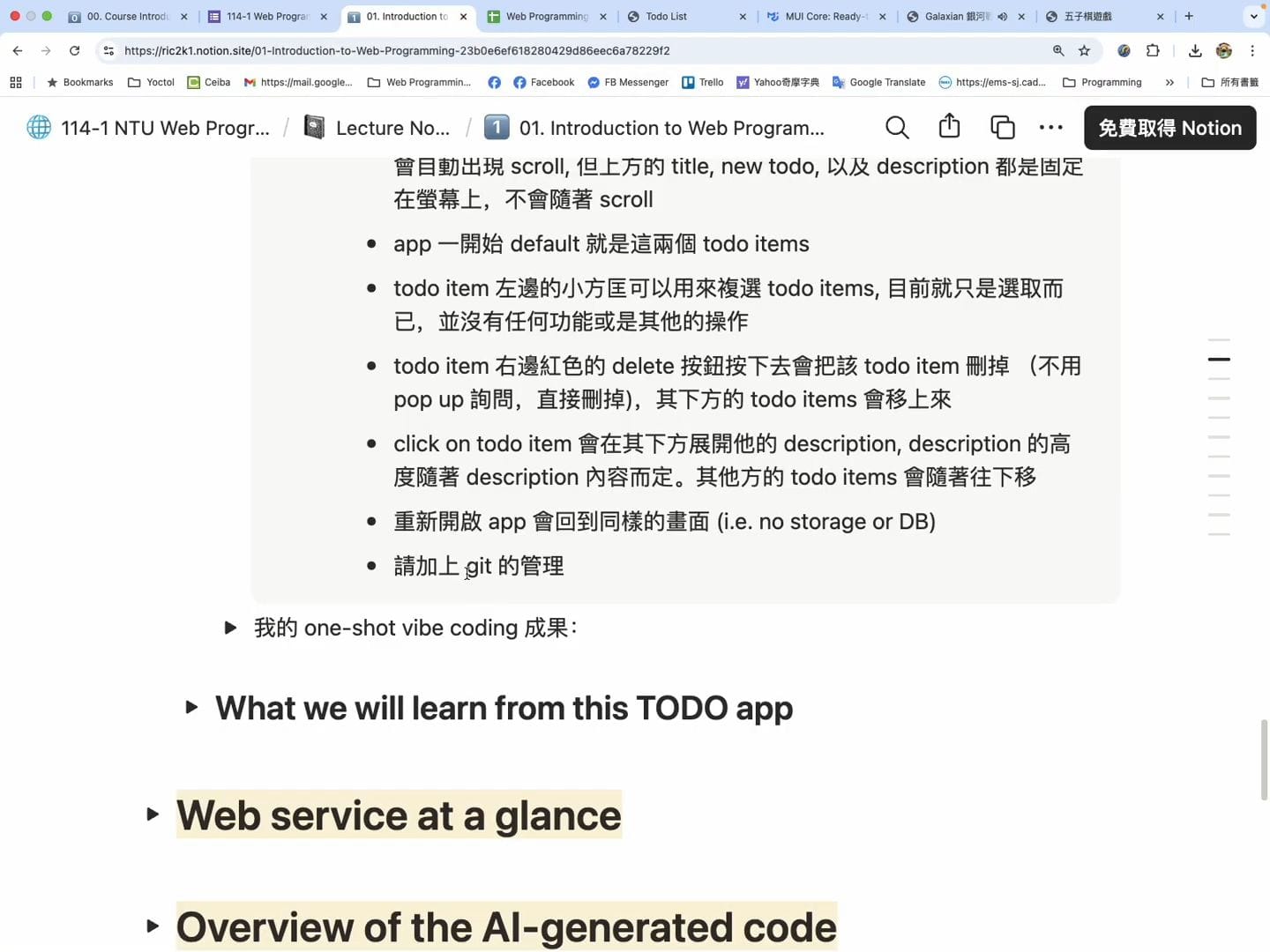Expand "Overview of the AI-generated code" section
The image size is (1270, 952).
click(153, 926)
